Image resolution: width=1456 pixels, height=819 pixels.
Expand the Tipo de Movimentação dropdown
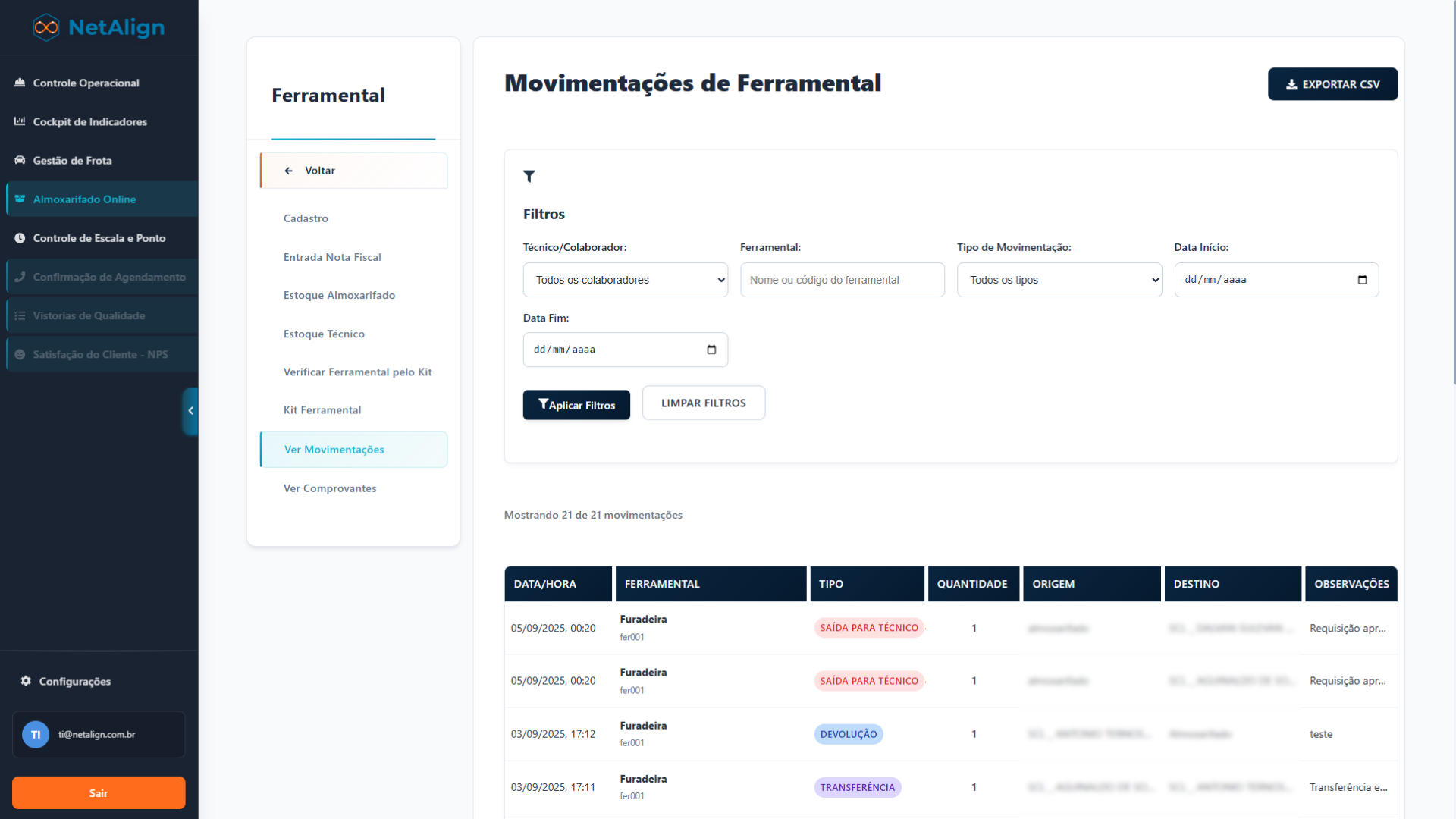pyautogui.click(x=1059, y=280)
